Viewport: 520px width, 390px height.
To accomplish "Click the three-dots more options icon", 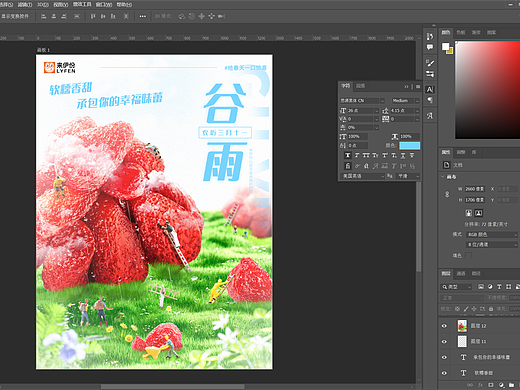I will click(143, 16).
